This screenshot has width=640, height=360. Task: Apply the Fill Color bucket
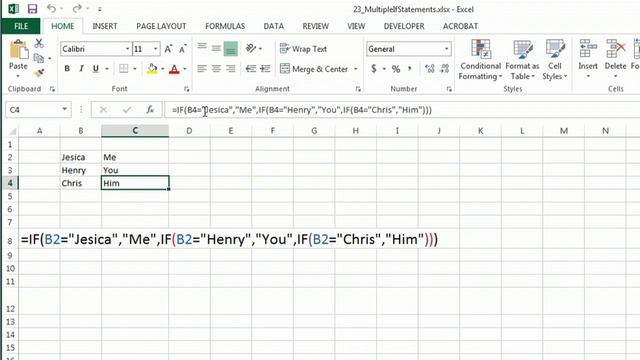pyautogui.click(x=152, y=69)
